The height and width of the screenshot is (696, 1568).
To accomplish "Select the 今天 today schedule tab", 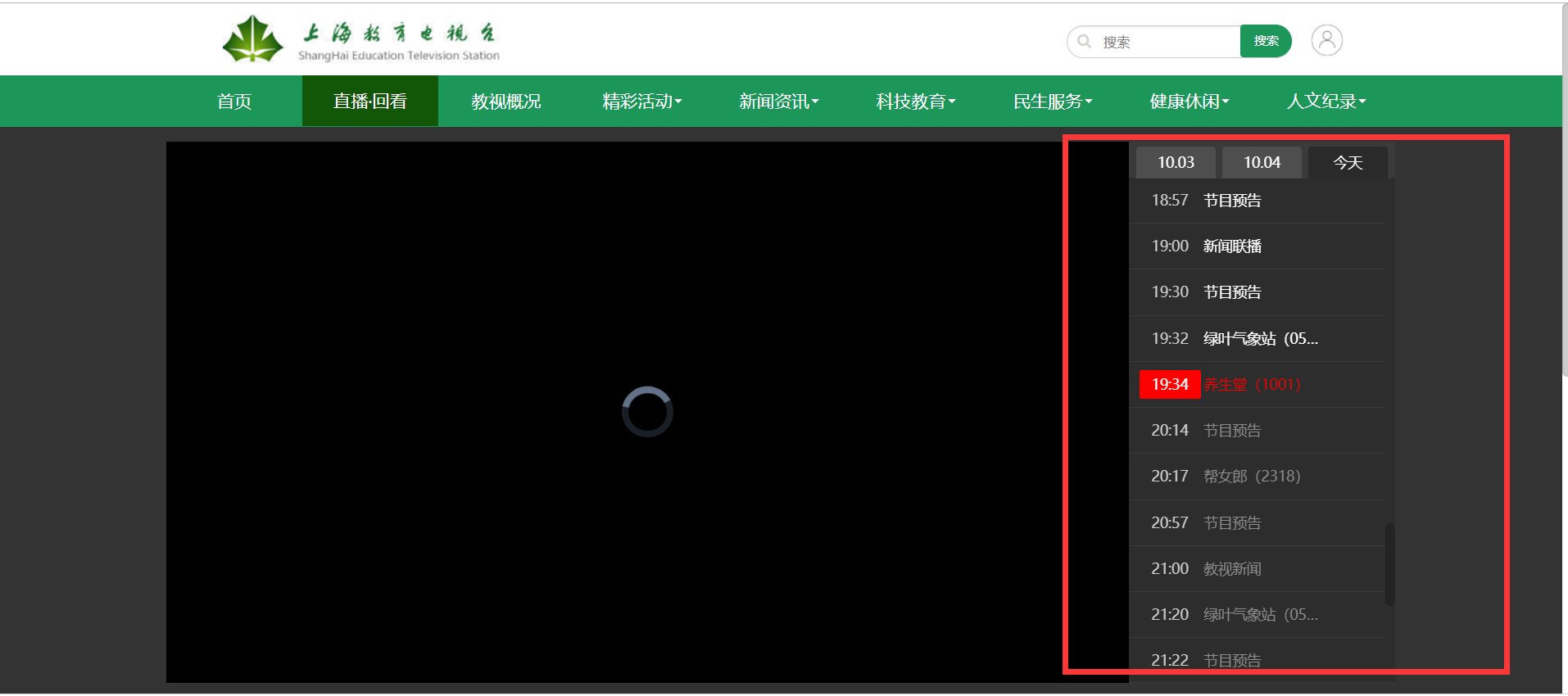I will tap(1348, 162).
